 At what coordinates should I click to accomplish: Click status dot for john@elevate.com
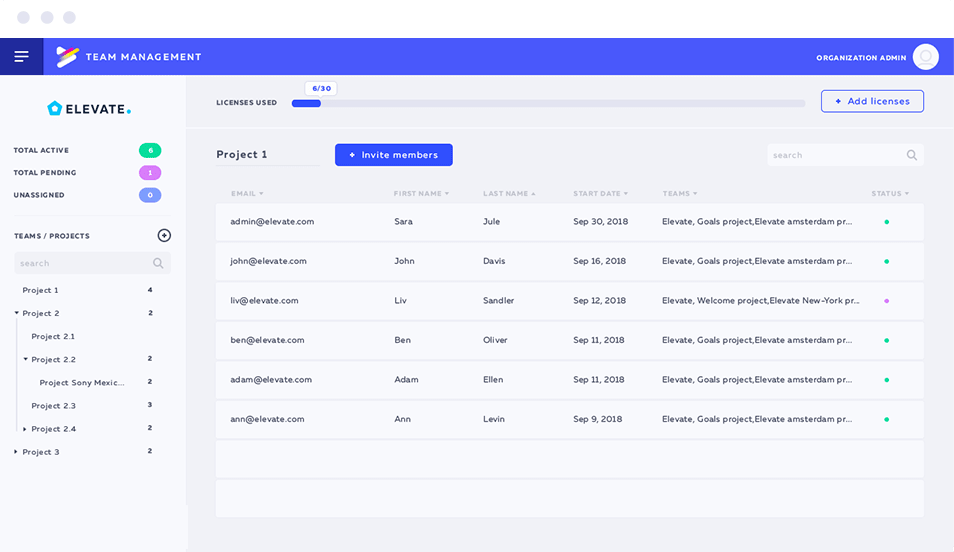(x=886, y=262)
